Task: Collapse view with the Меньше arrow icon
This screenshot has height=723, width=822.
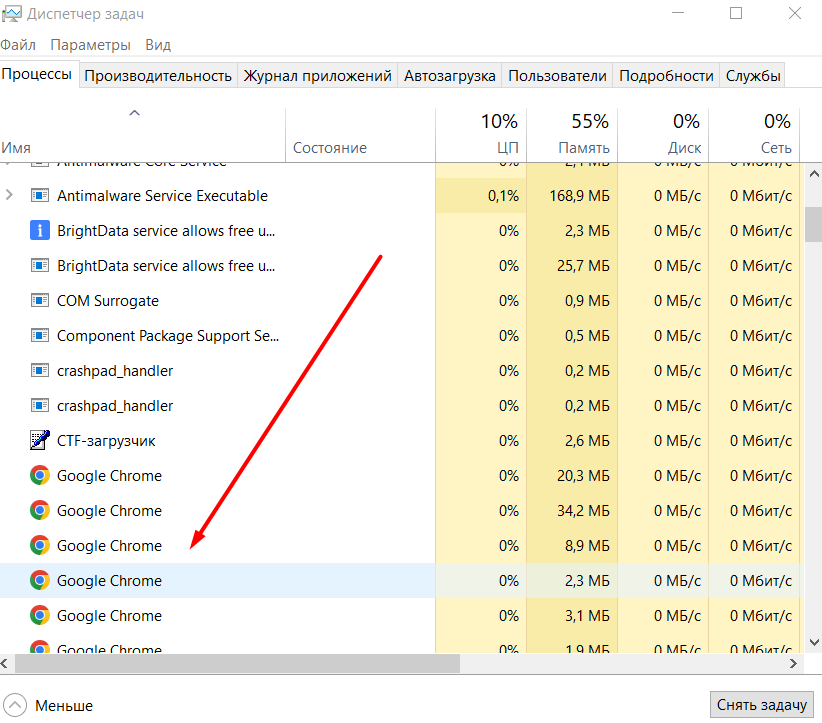Action: (15, 705)
